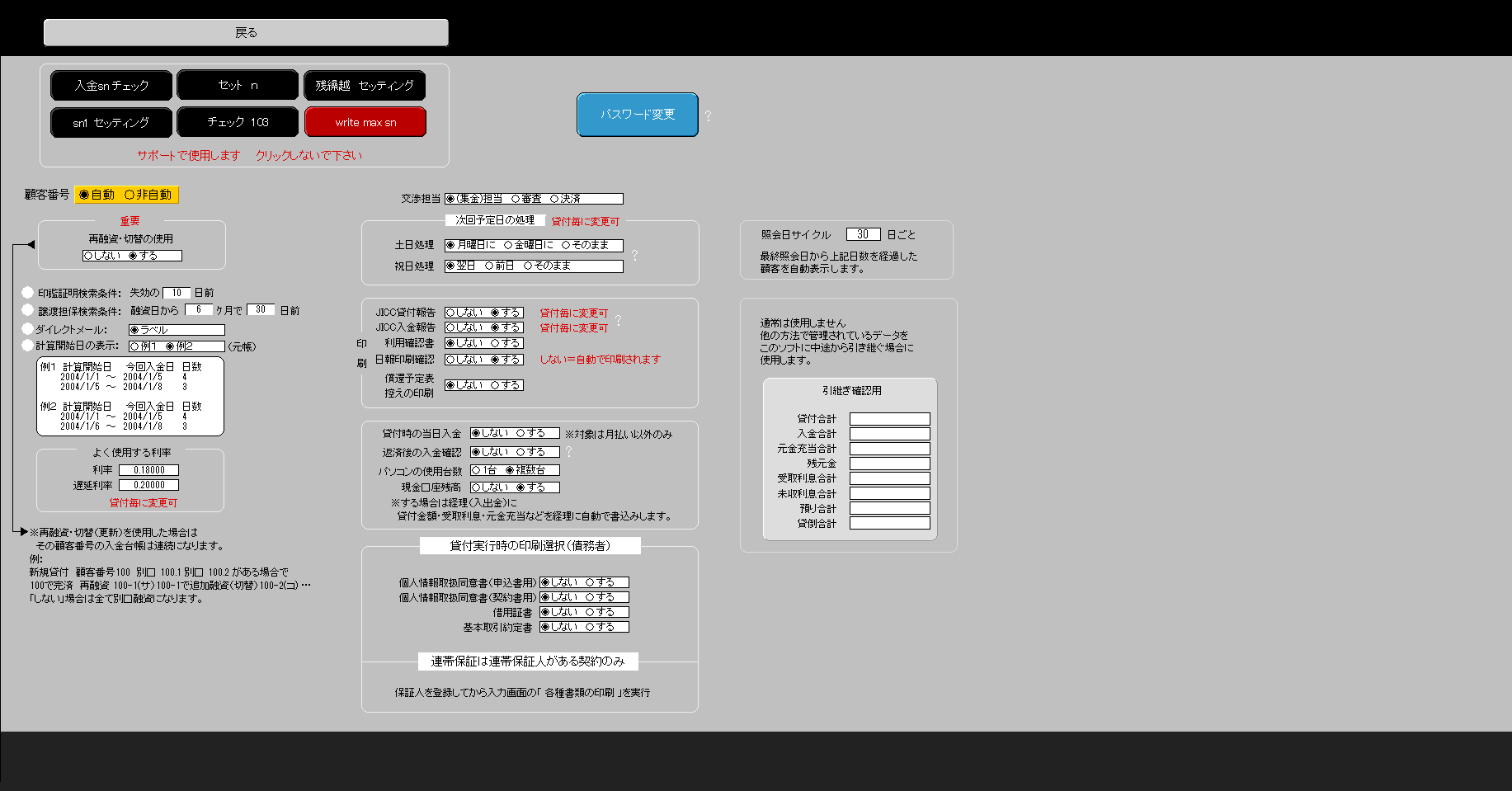Click the 照会日サイクル days input field

863,234
